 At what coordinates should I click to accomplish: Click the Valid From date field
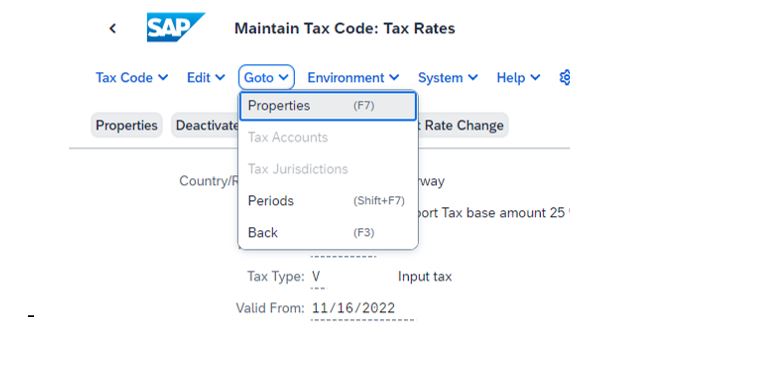point(362,309)
